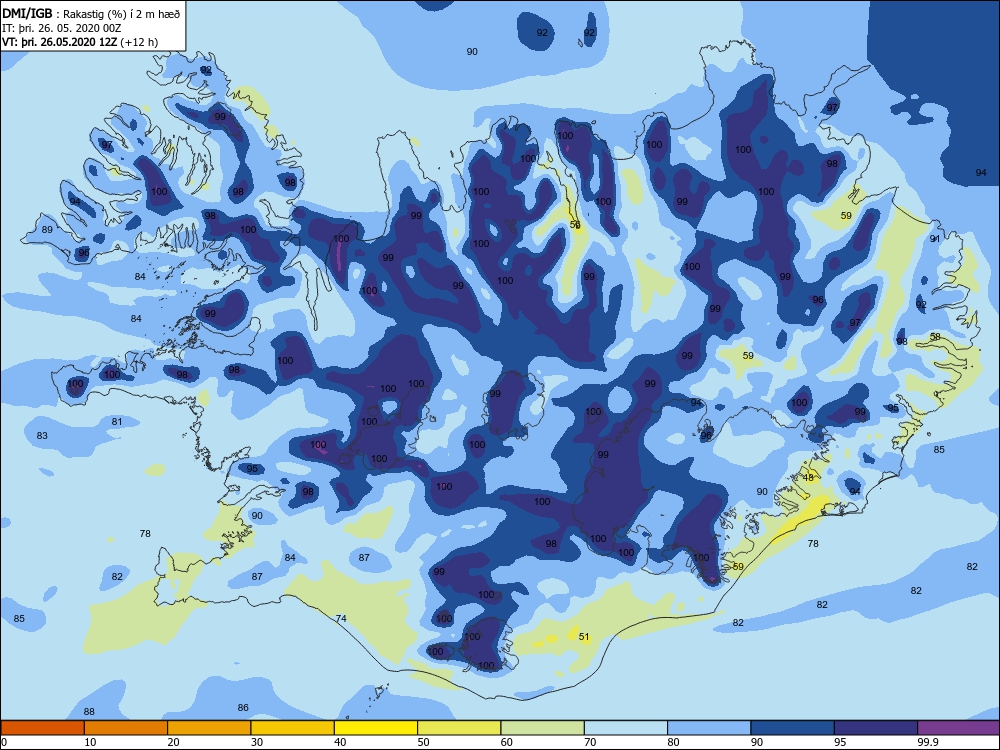This screenshot has width=1000, height=750.
Task: Click the legend scale label '70'
Action: [591, 742]
